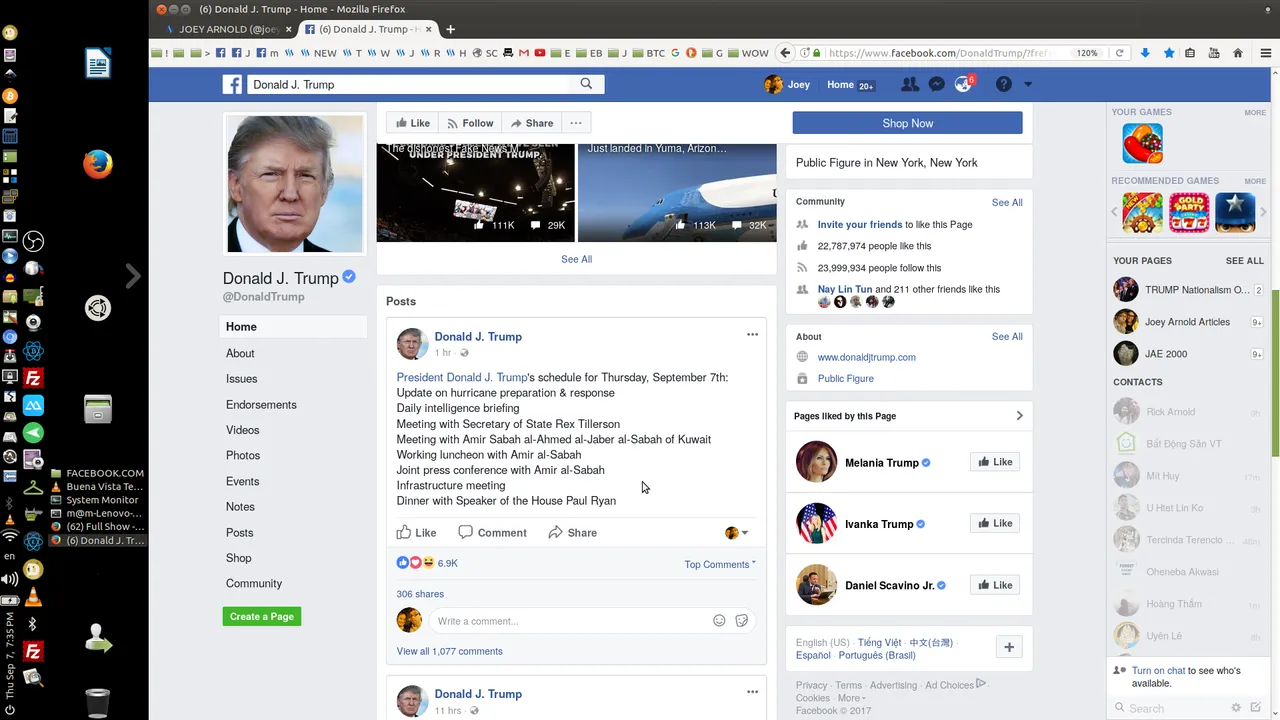This screenshot has height=720, width=1280.
Task: Open the Events page section
Action: (x=242, y=482)
